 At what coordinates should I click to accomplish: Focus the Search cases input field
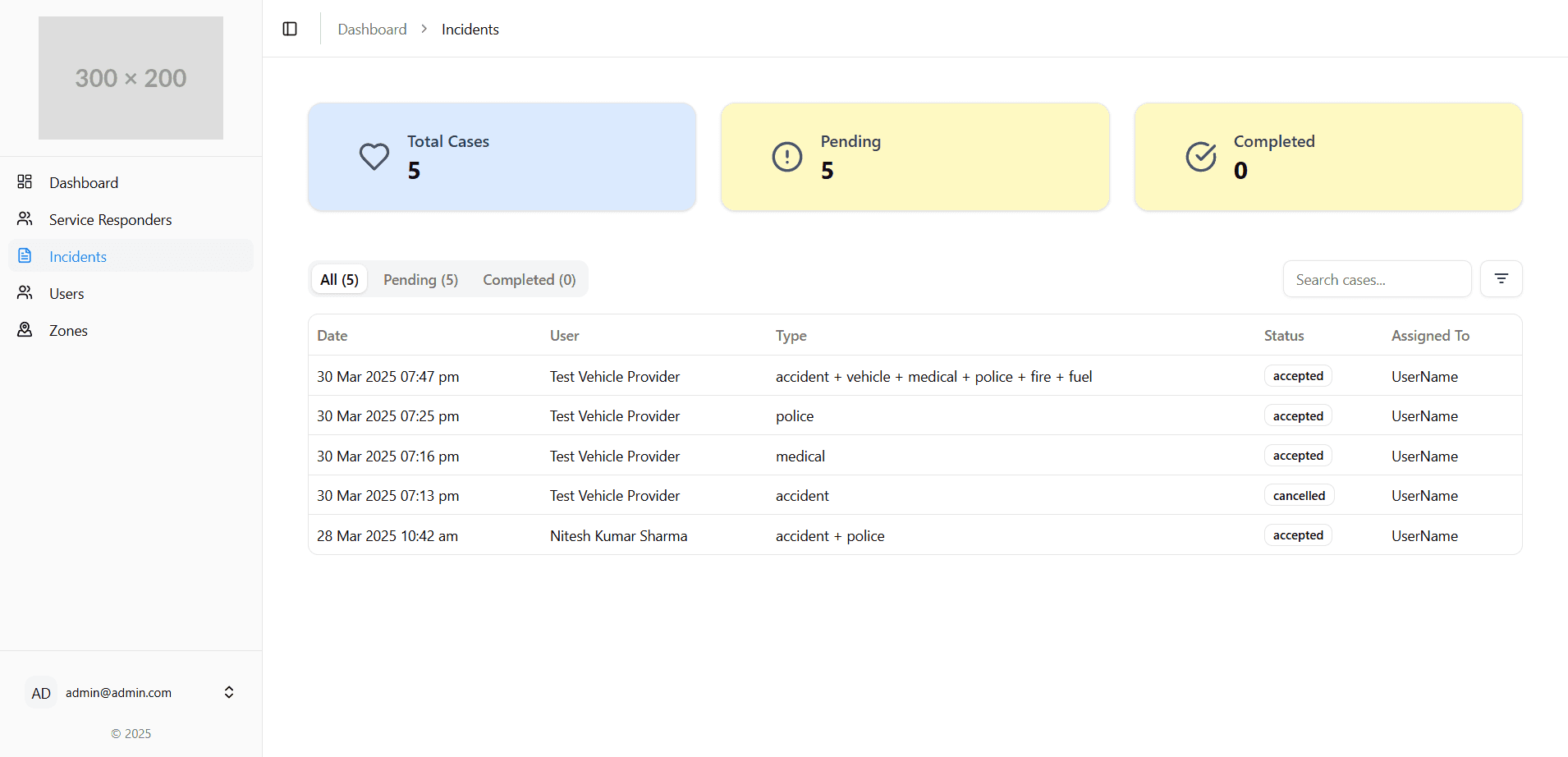pyautogui.click(x=1377, y=279)
